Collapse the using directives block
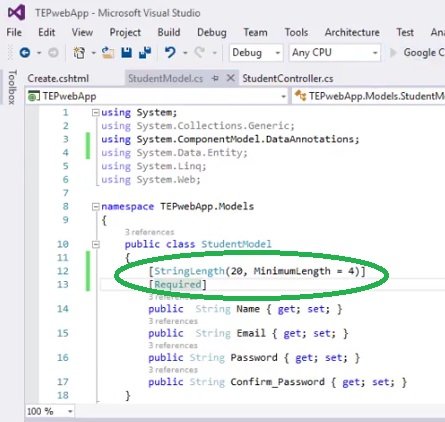 (96, 113)
